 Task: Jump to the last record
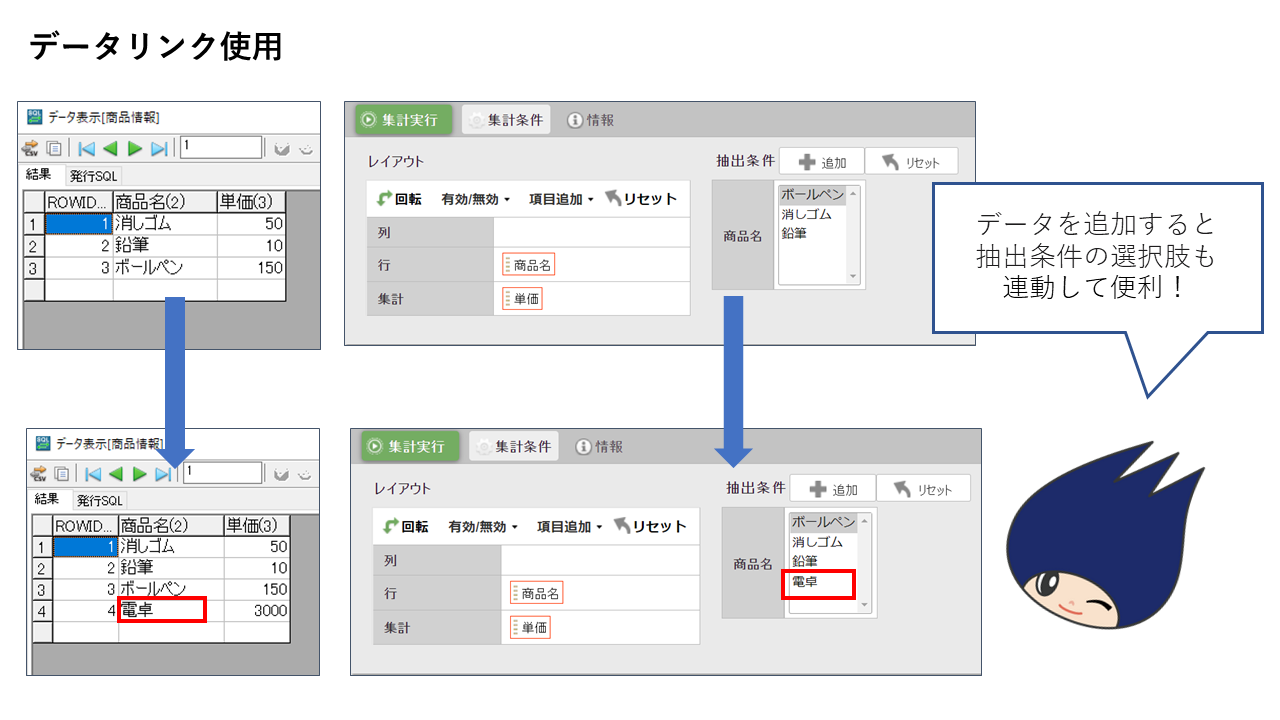[158, 148]
